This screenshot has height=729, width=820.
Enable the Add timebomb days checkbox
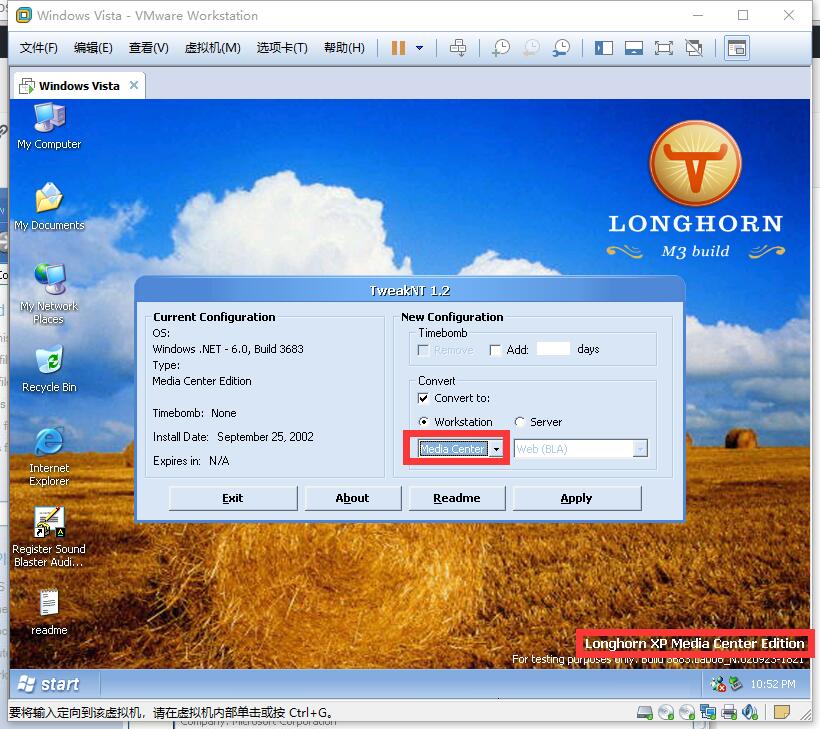click(495, 350)
